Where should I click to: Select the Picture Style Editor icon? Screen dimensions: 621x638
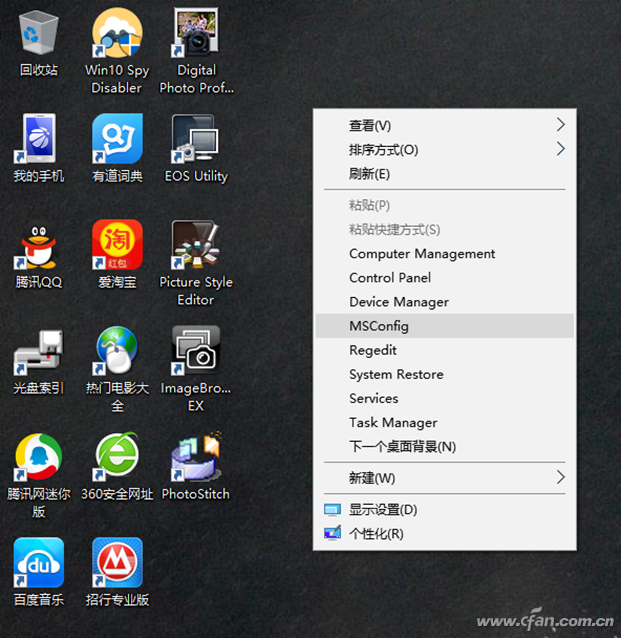coord(196,245)
